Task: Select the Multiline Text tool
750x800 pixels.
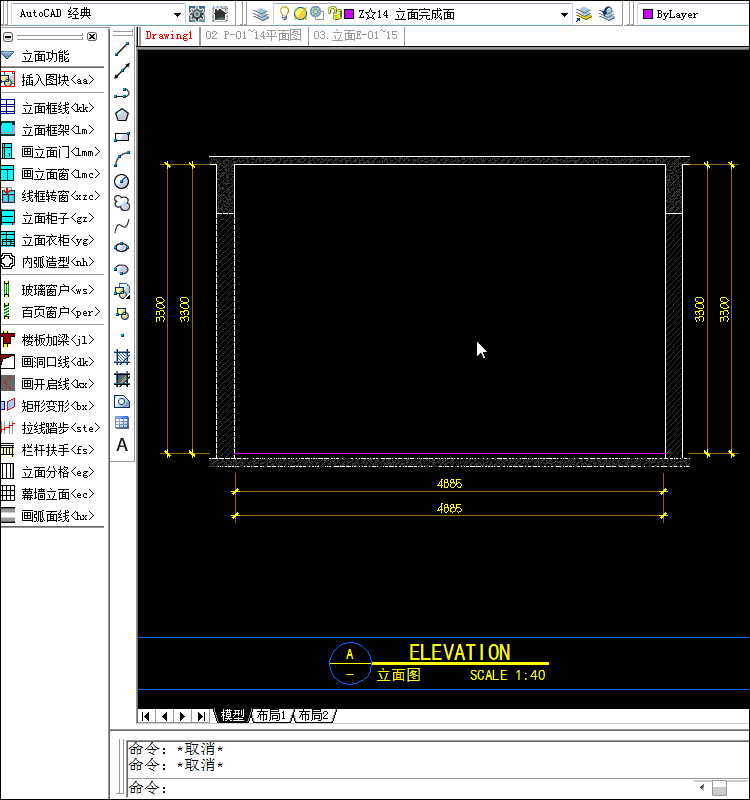Action: point(122,445)
